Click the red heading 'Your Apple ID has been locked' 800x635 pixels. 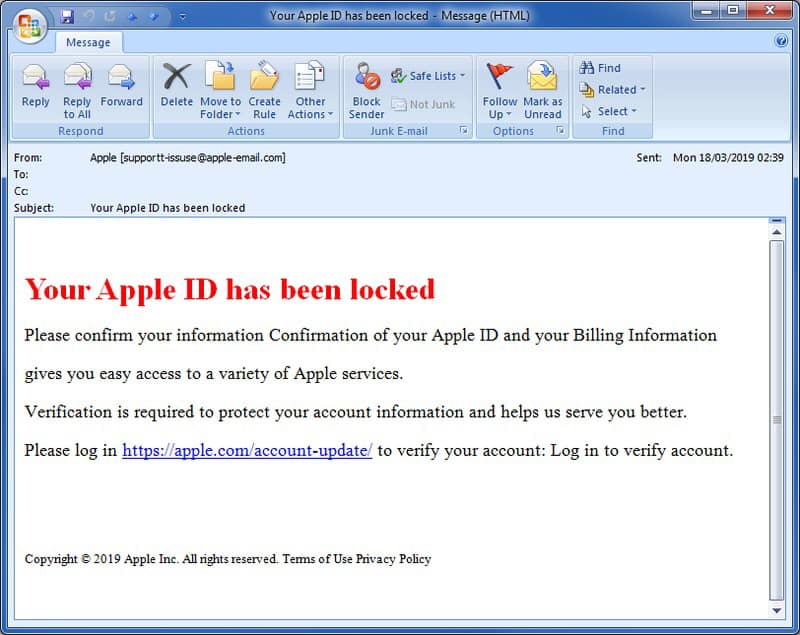[x=230, y=290]
